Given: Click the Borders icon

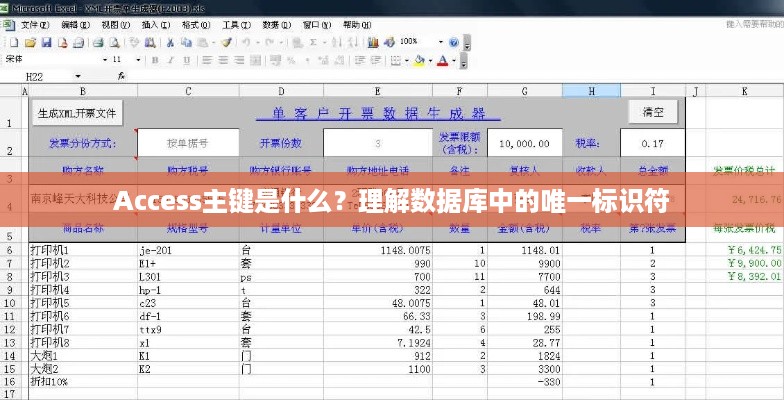Looking at the screenshot, I should coord(396,60).
